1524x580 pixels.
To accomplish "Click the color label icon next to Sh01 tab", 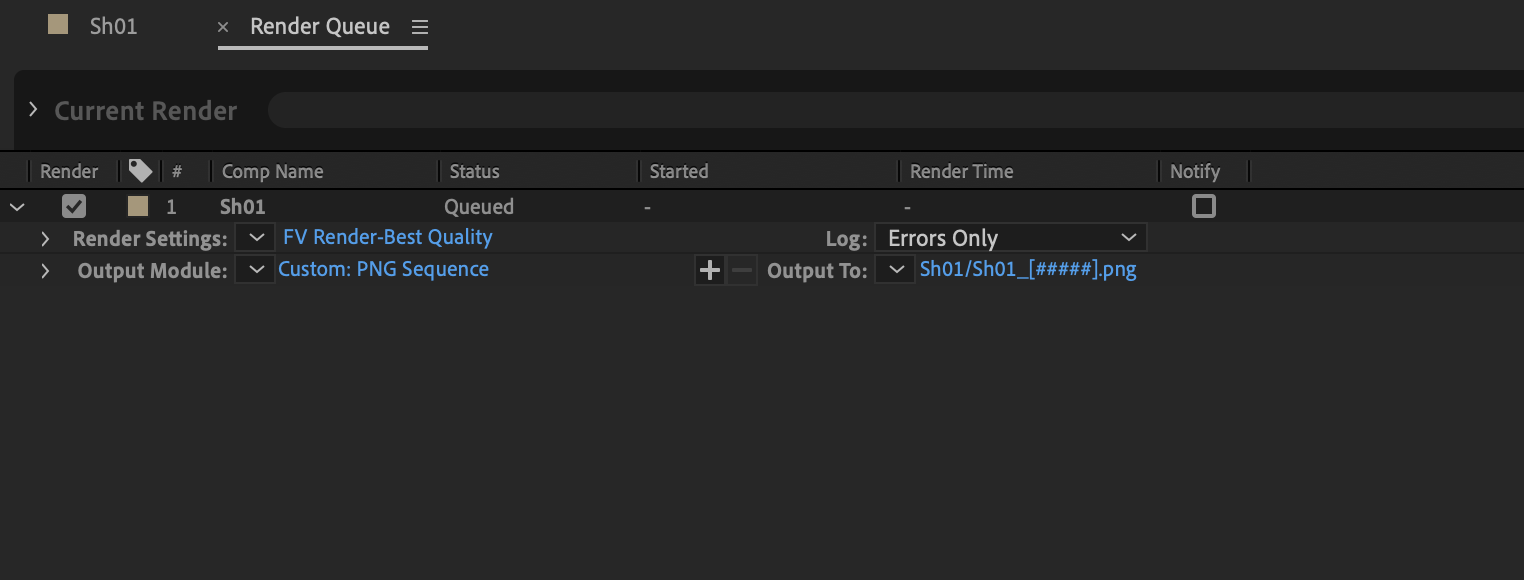I will (57, 27).
